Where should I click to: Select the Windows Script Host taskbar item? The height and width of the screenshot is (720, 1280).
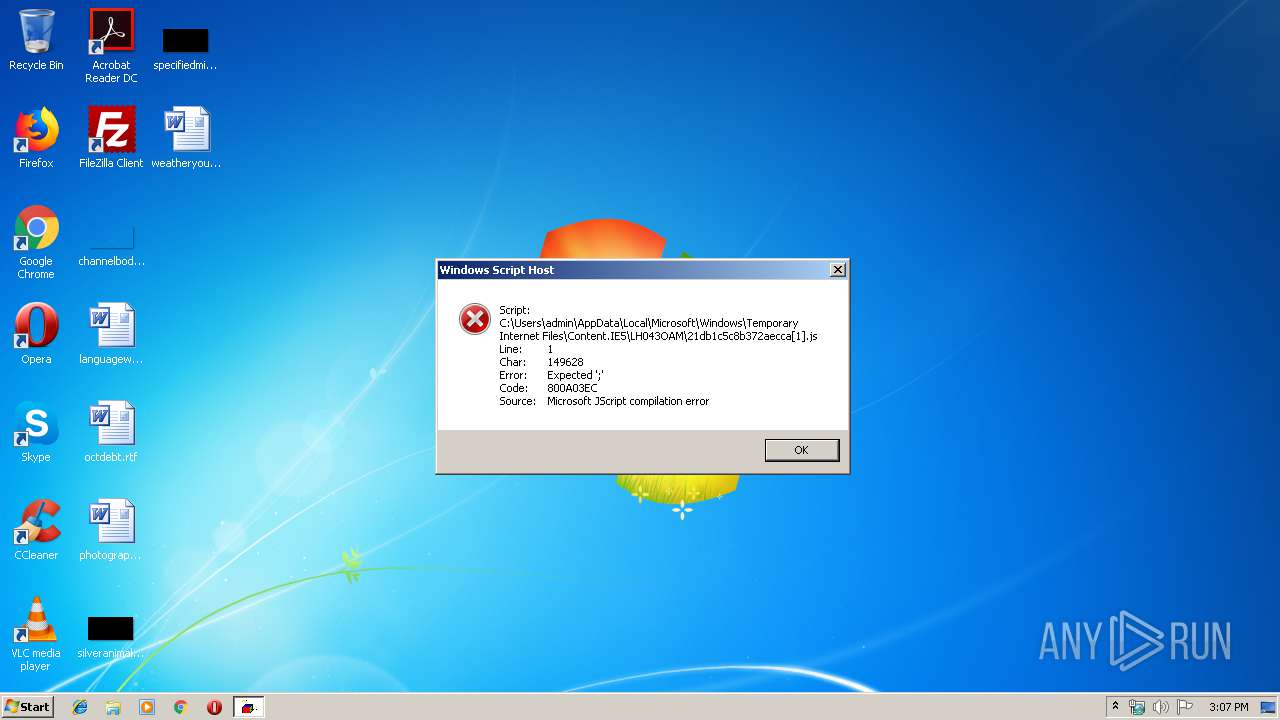click(x=249, y=707)
